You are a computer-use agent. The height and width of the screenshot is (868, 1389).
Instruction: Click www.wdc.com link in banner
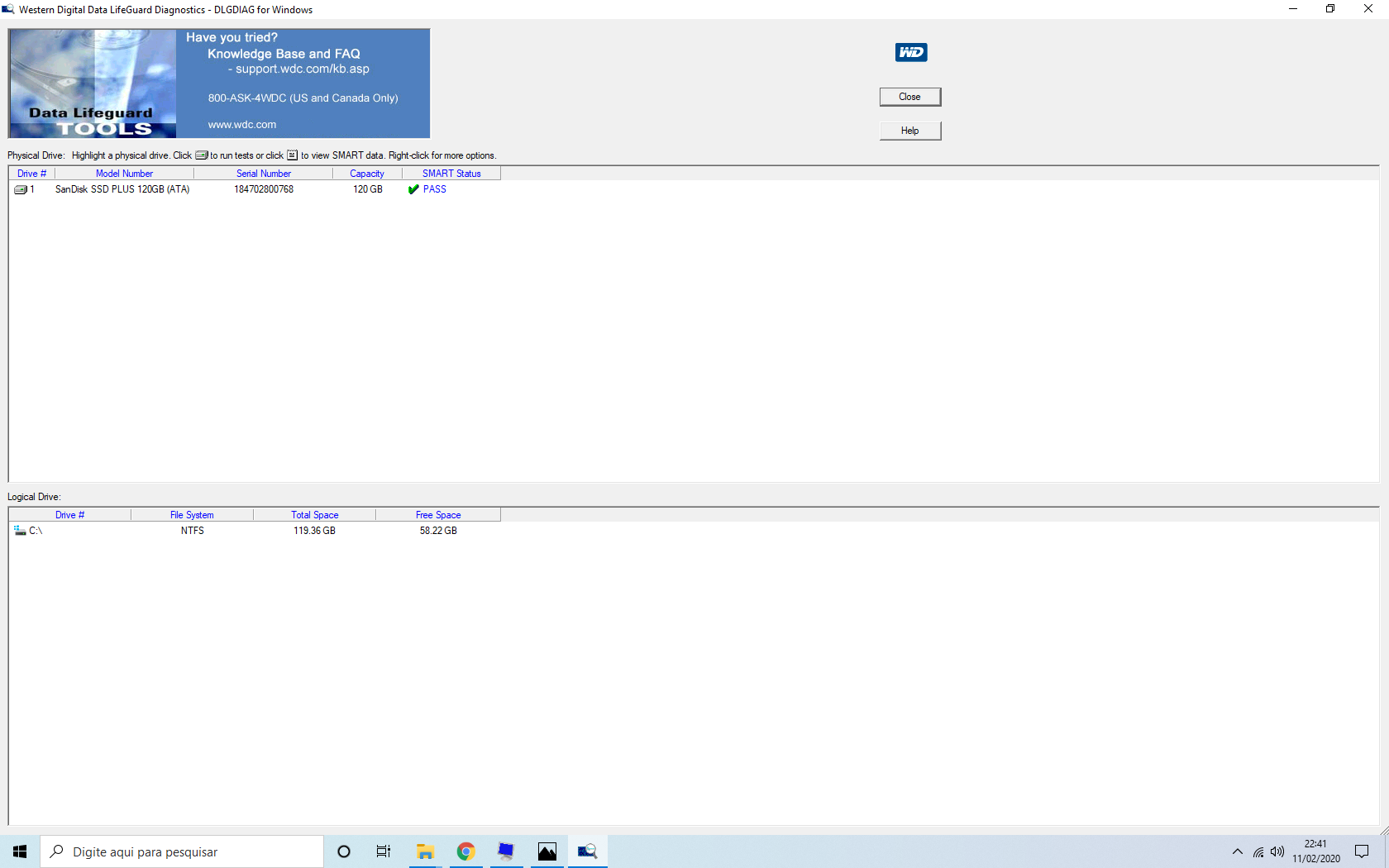coord(242,125)
